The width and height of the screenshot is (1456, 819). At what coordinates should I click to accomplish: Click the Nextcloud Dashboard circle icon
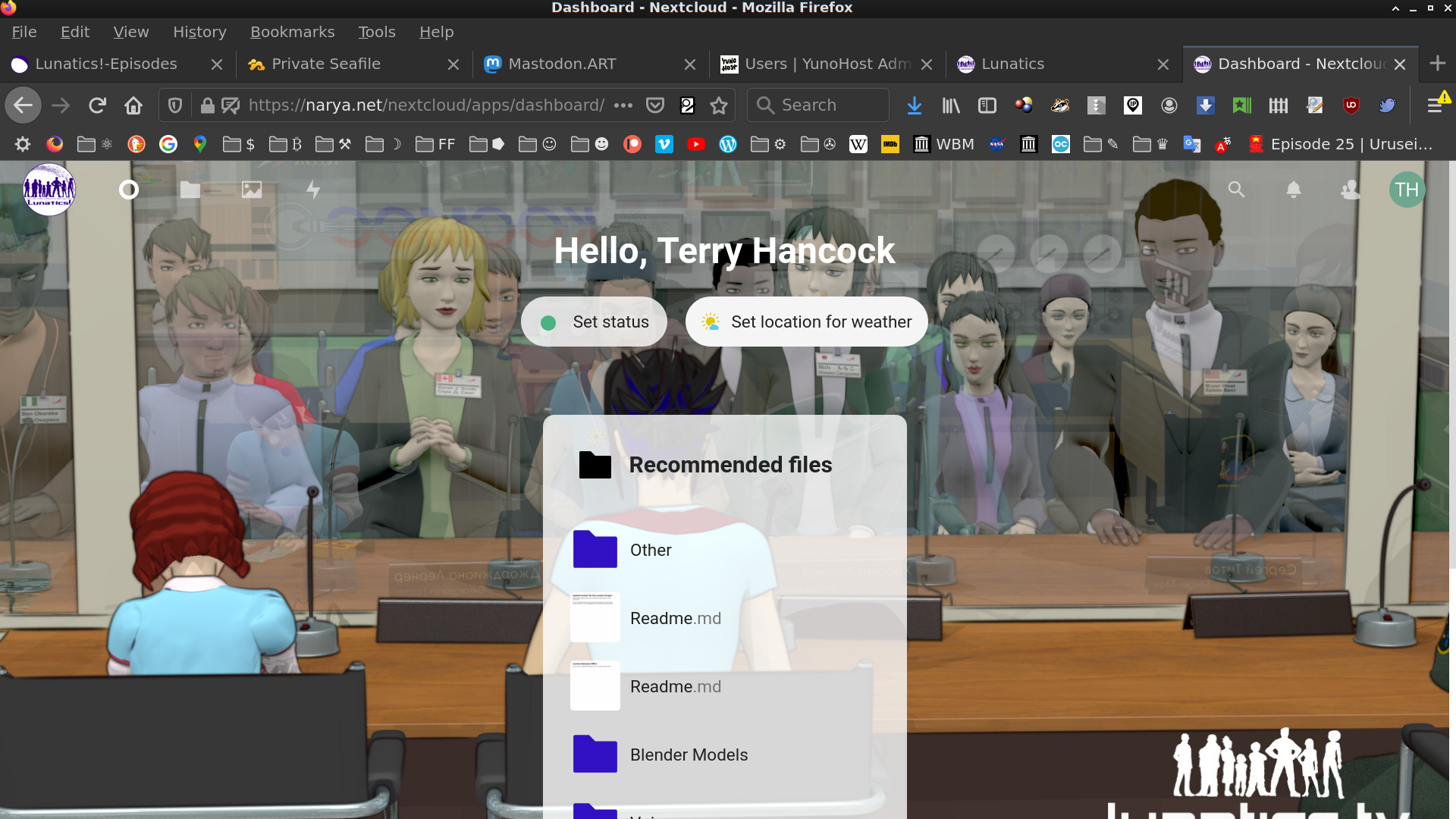pyautogui.click(x=129, y=190)
